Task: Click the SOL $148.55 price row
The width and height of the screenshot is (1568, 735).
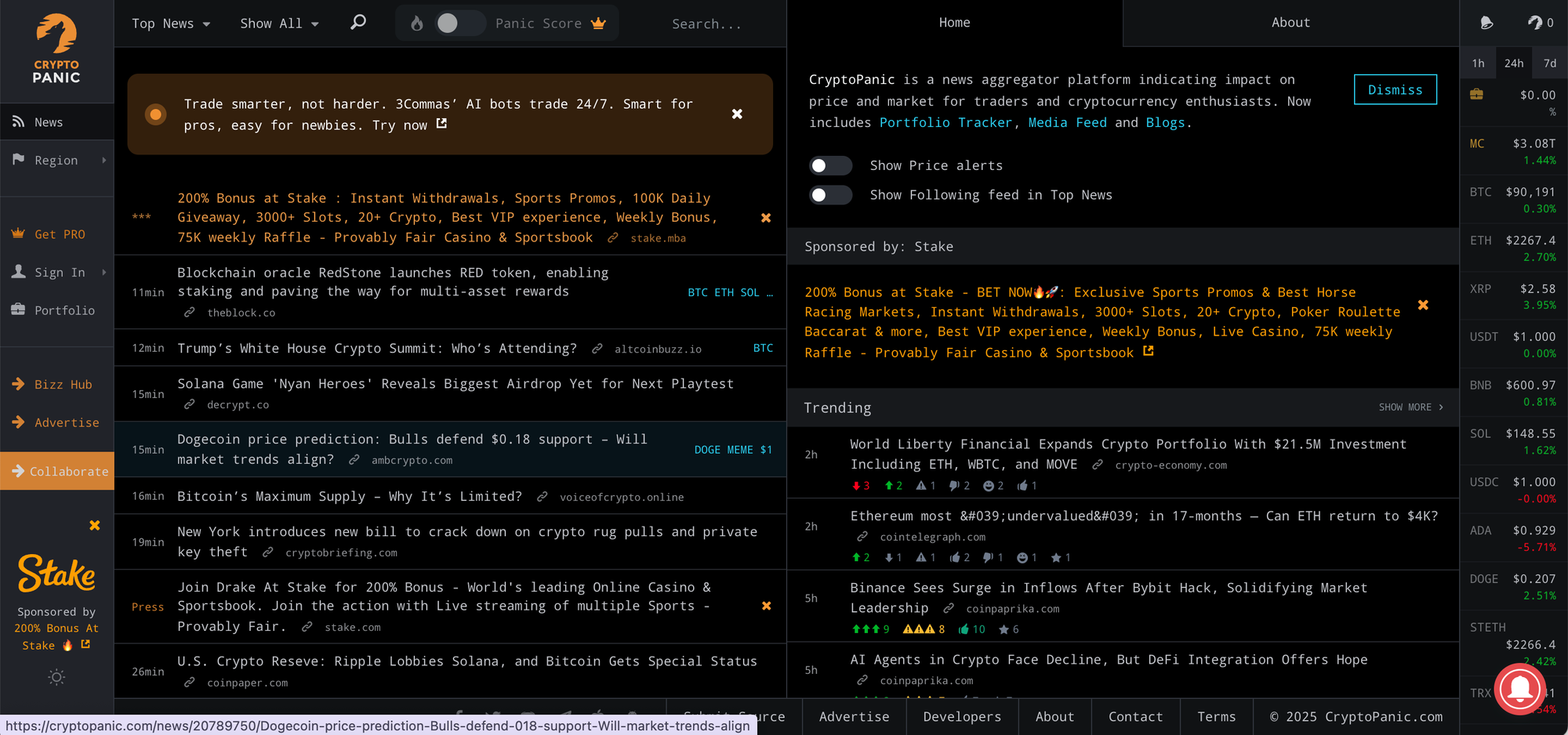Action: pos(1513,441)
